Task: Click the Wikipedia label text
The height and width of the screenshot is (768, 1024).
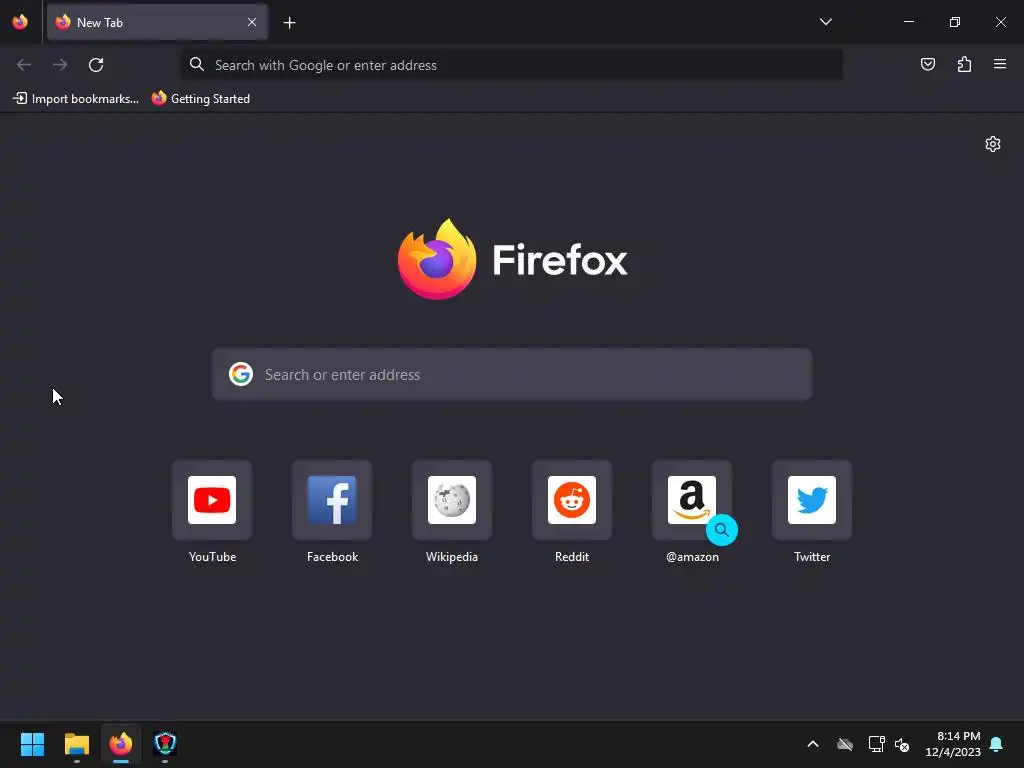Action: tap(452, 557)
